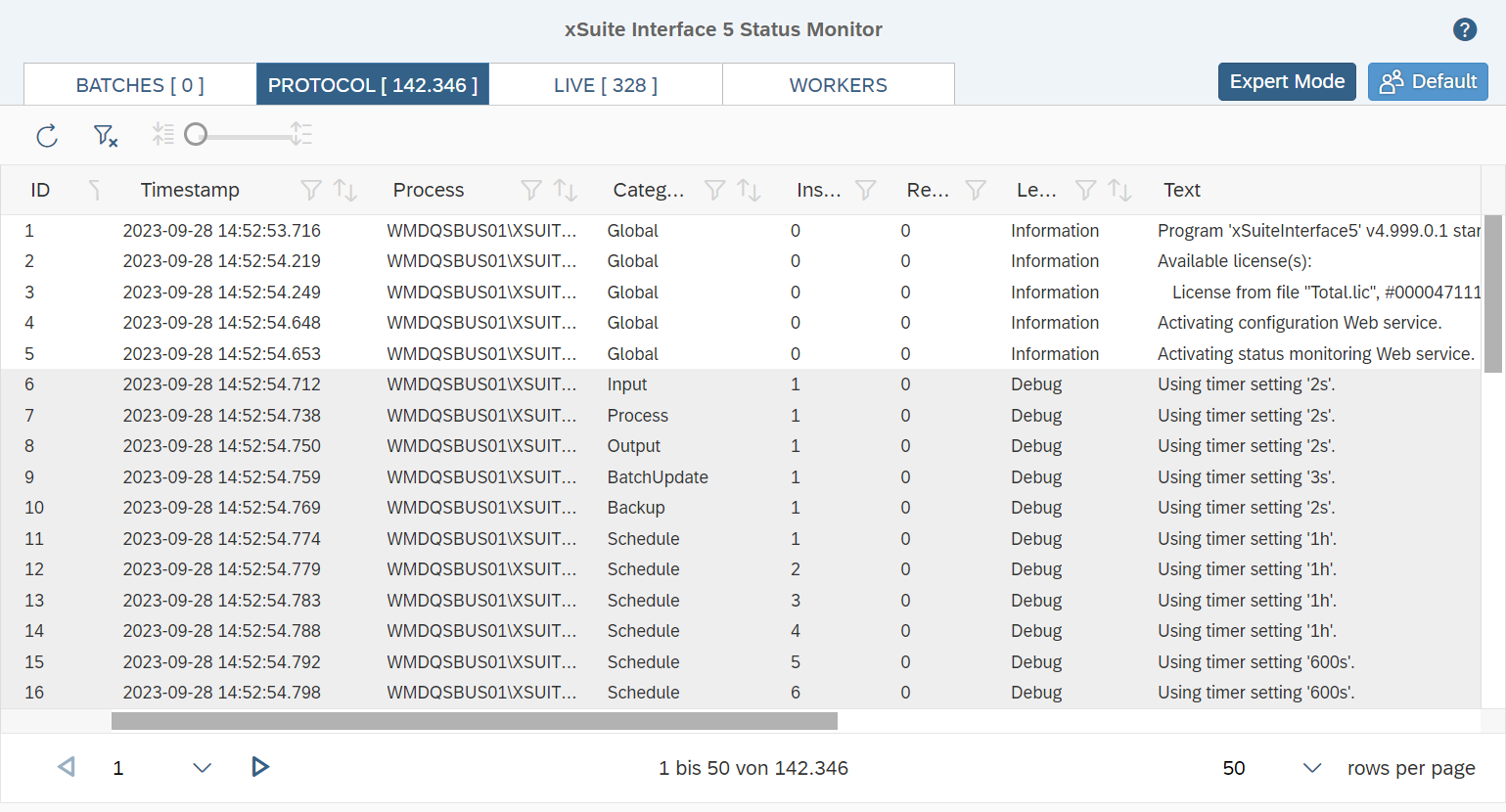Open the WORKERS tab
The height and width of the screenshot is (812, 1506).
(x=838, y=84)
